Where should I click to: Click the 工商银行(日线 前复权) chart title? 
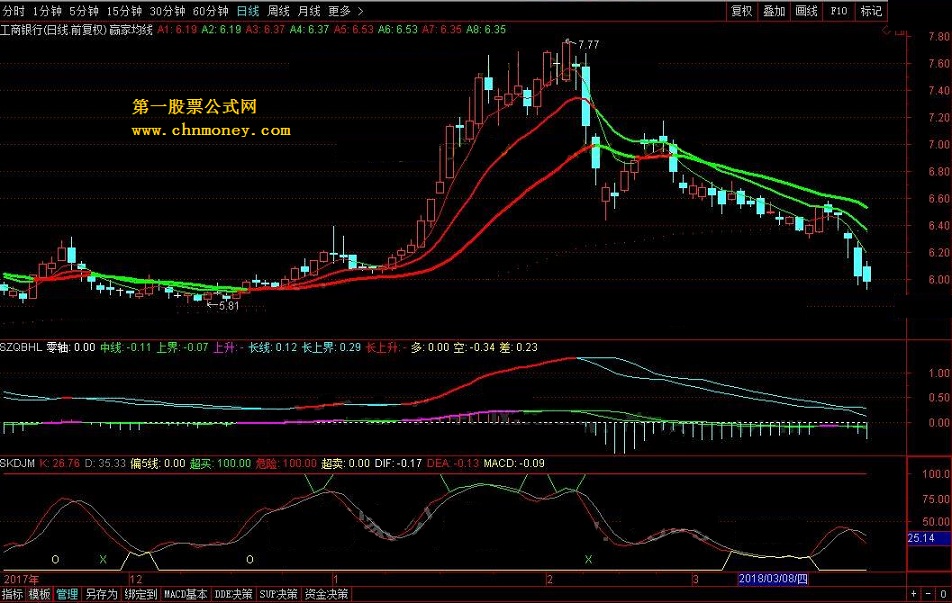click(53, 29)
